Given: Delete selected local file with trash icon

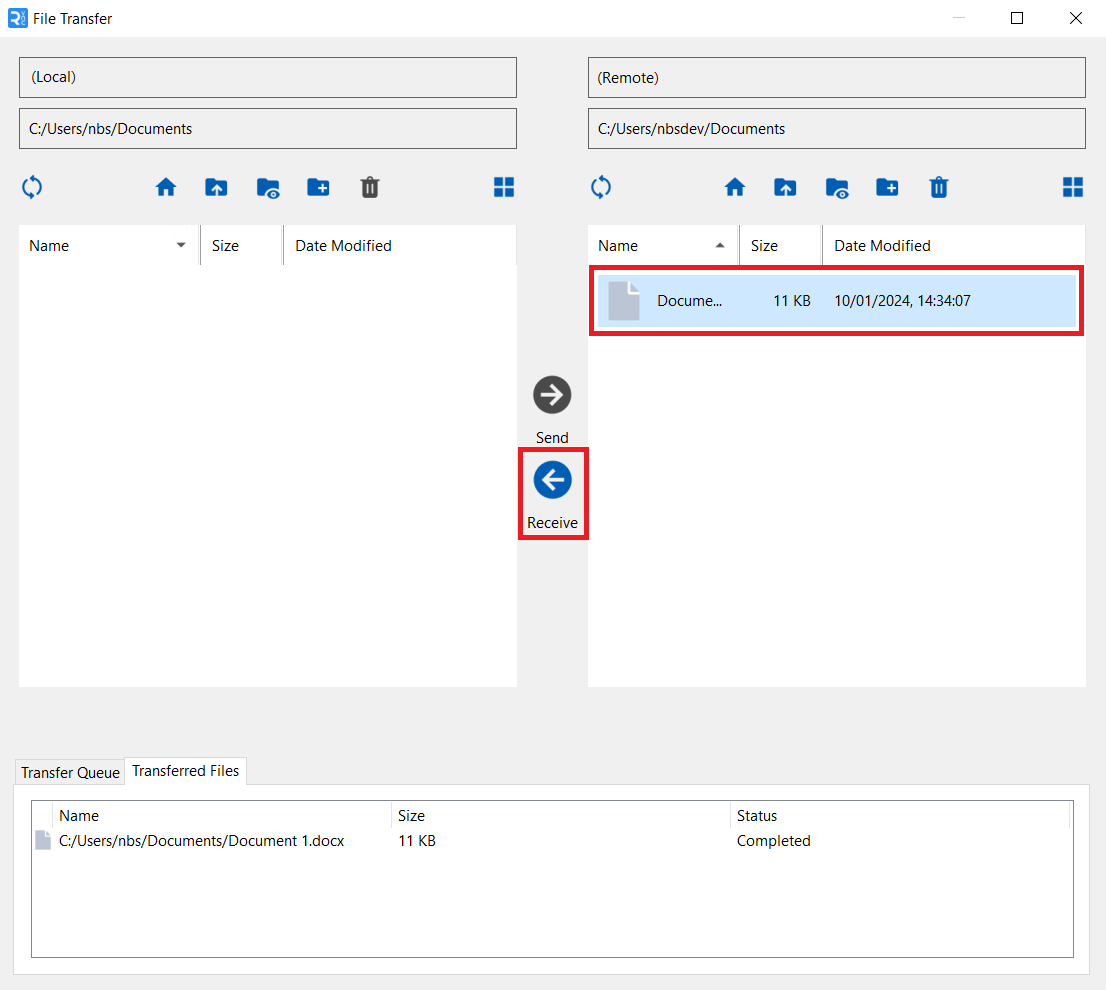Looking at the screenshot, I should coord(370,187).
